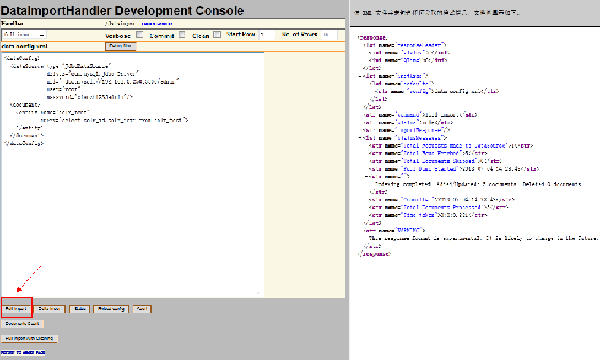Click the No. of Rows input field
Viewport: 600px width, 360px height.
pyautogui.click(x=329, y=34)
